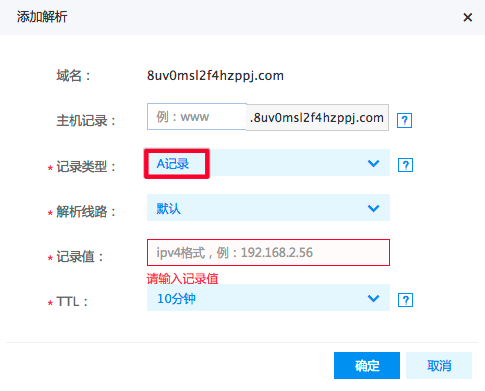The width and height of the screenshot is (485, 391).
Task: Click the 添加解析 dialog title
Action: coord(42,17)
